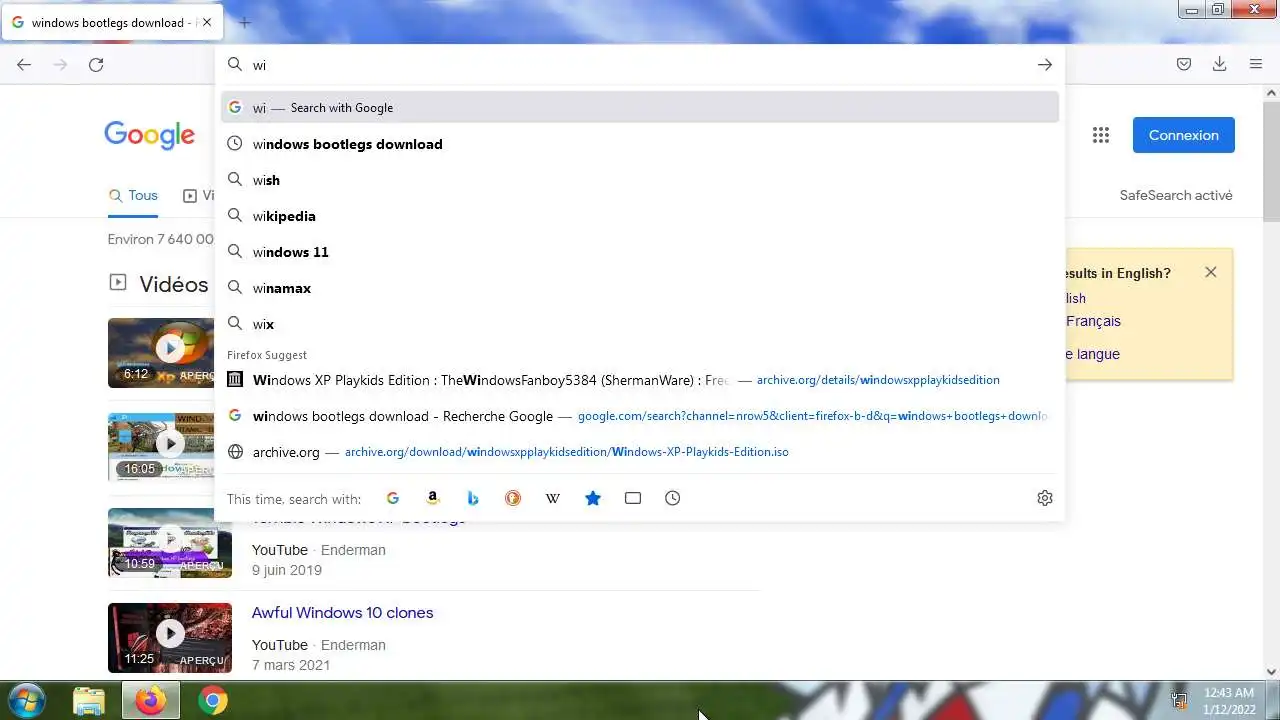Dismiss the English results language box

pyautogui.click(x=1211, y=272)
